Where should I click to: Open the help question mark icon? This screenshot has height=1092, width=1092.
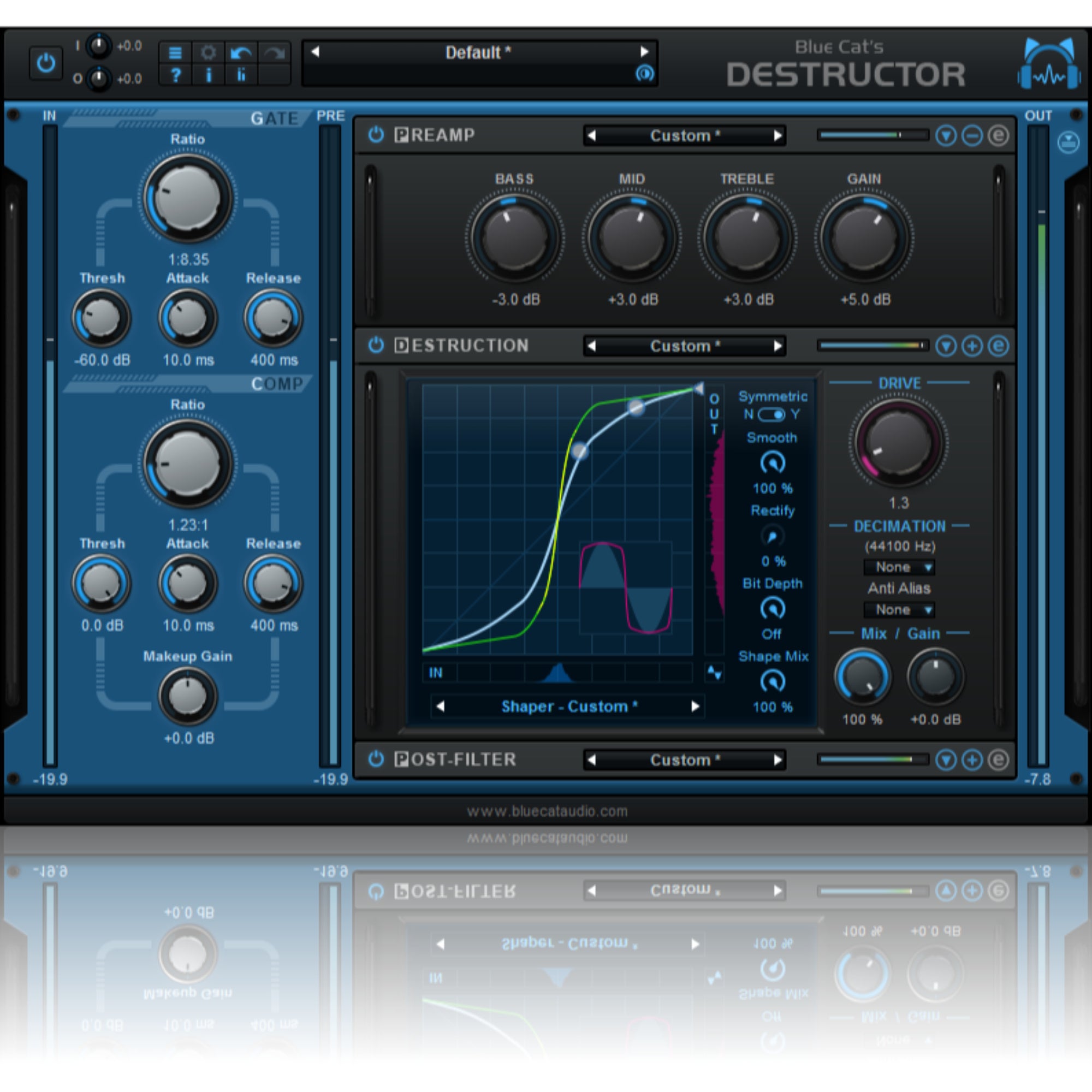pyautogui.click(x=175, y=75)
